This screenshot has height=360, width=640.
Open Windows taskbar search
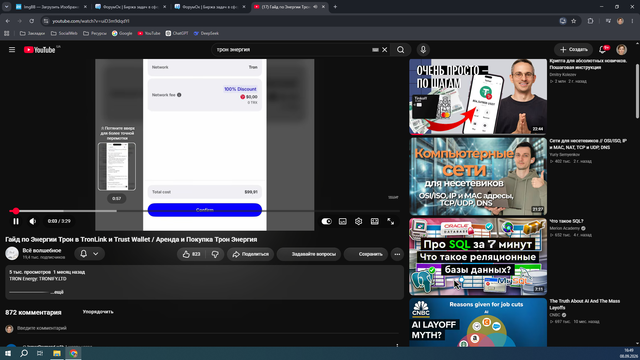click(x=24, y=353)
